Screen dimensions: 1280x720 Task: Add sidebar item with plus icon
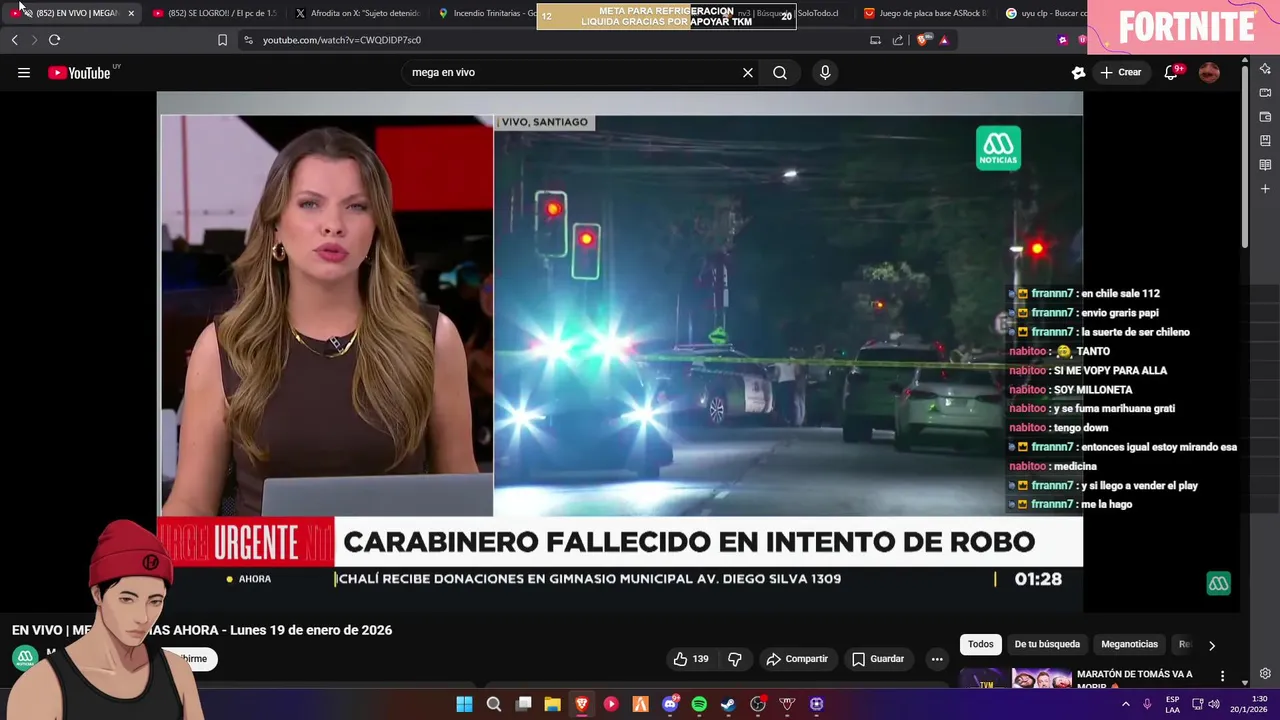point(1265,188)
